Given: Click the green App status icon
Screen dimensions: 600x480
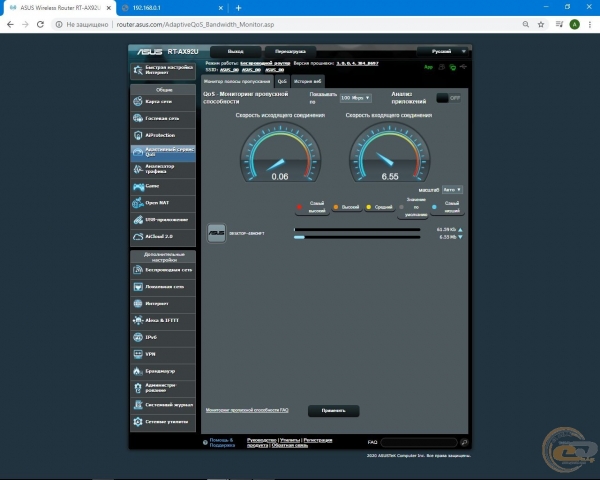Looking at the screenshot, I should pos(428,67).
